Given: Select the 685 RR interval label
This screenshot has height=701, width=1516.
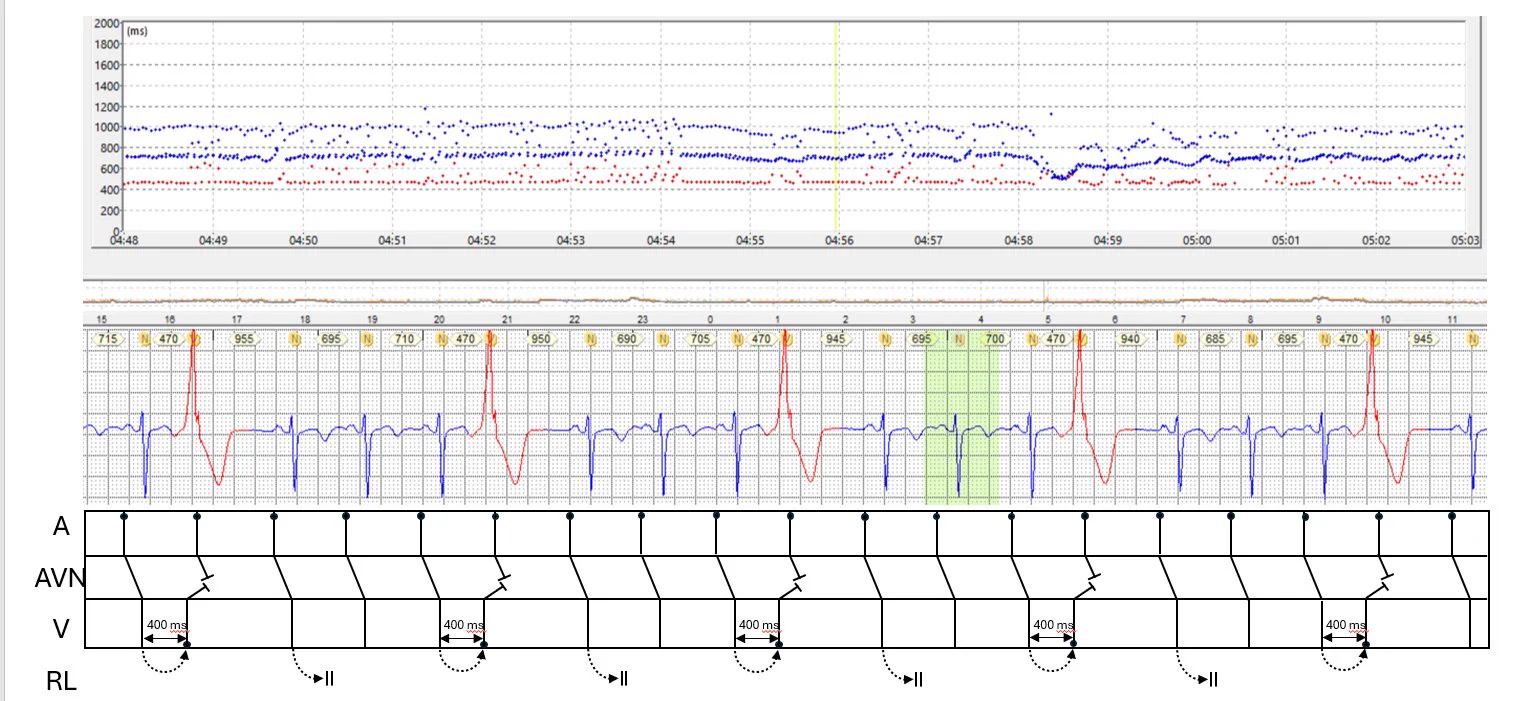Looking at the screenshot, I should 1216,339.
